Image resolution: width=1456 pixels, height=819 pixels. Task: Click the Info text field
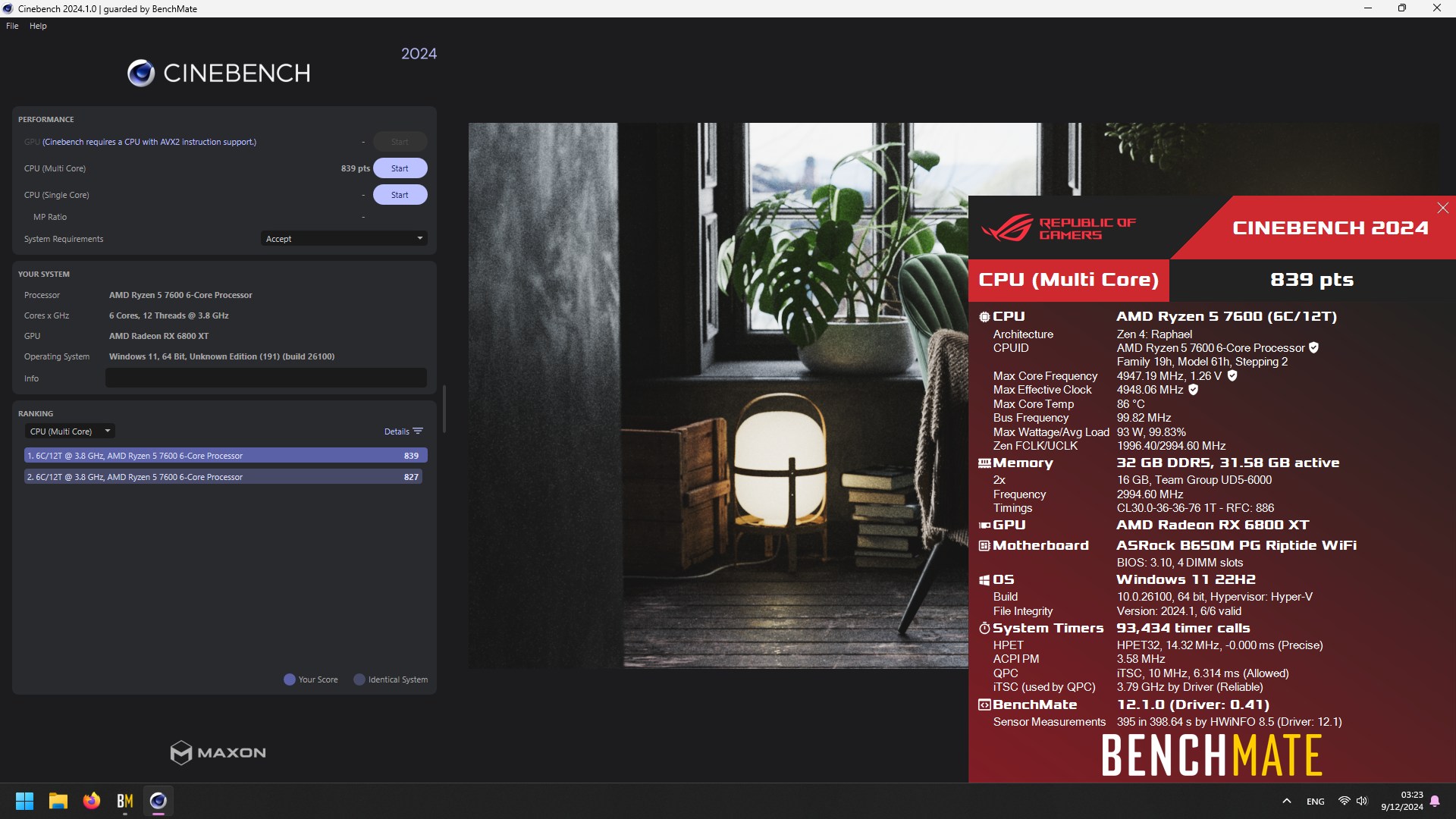pos(265,378)
